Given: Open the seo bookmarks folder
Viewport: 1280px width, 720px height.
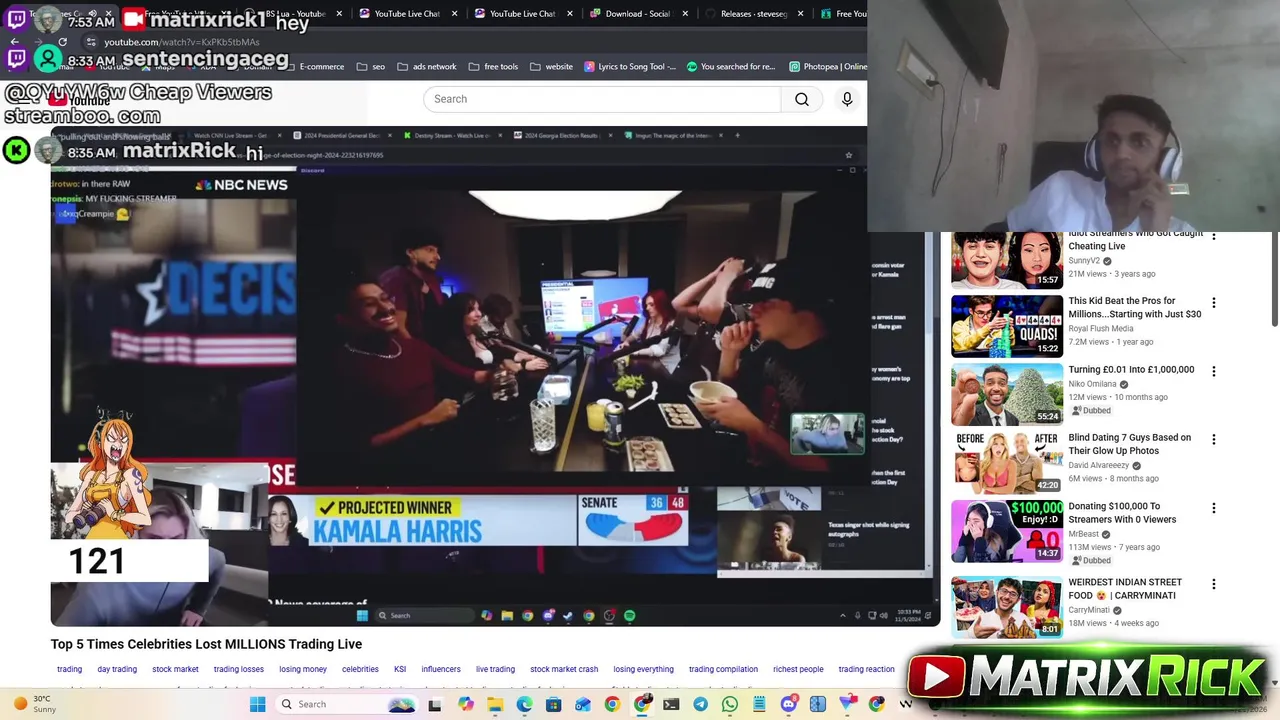Looking at the screenshot, I should coord(370,67).
